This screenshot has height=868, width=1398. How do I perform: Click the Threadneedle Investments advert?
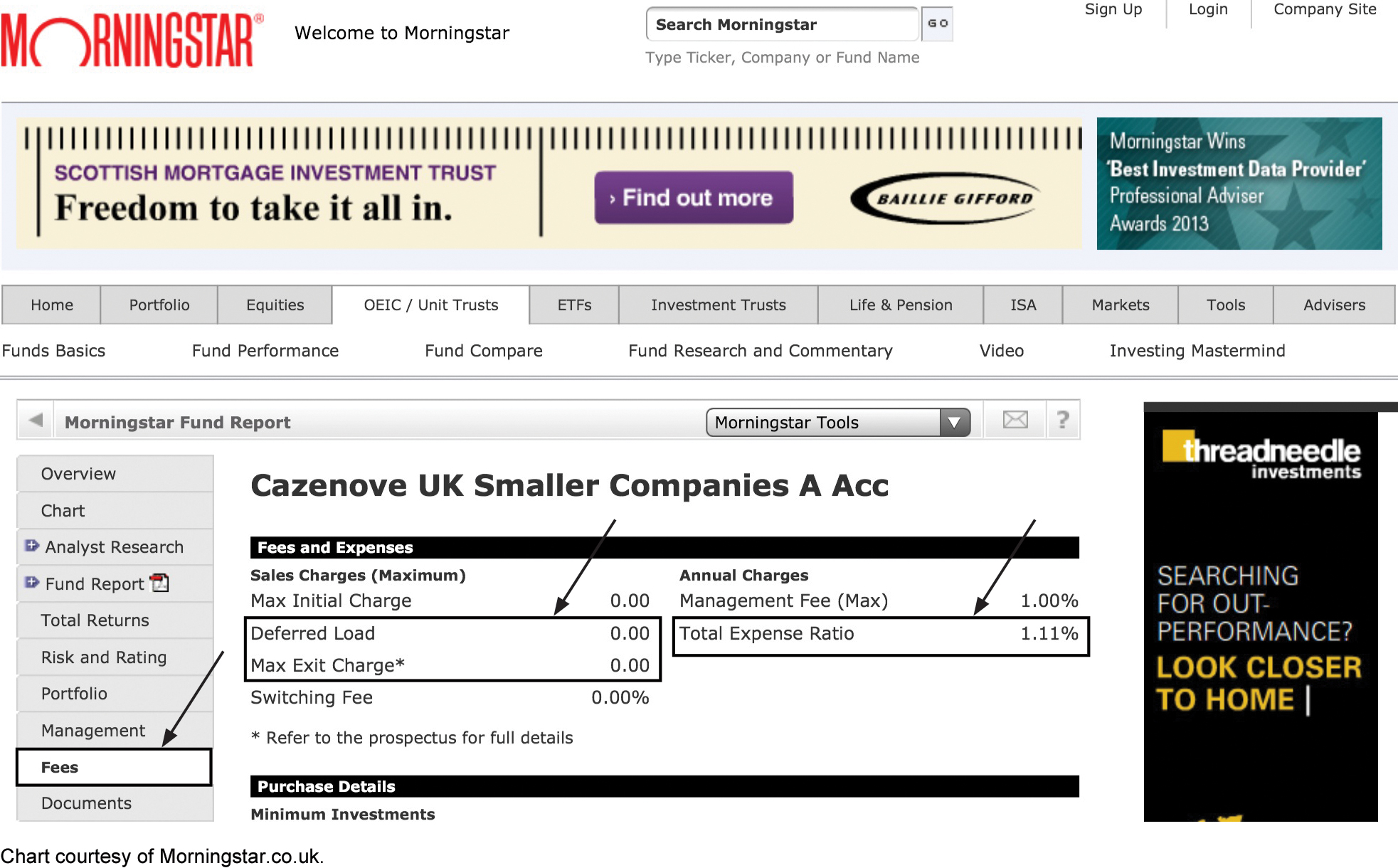click(1261, 612)
